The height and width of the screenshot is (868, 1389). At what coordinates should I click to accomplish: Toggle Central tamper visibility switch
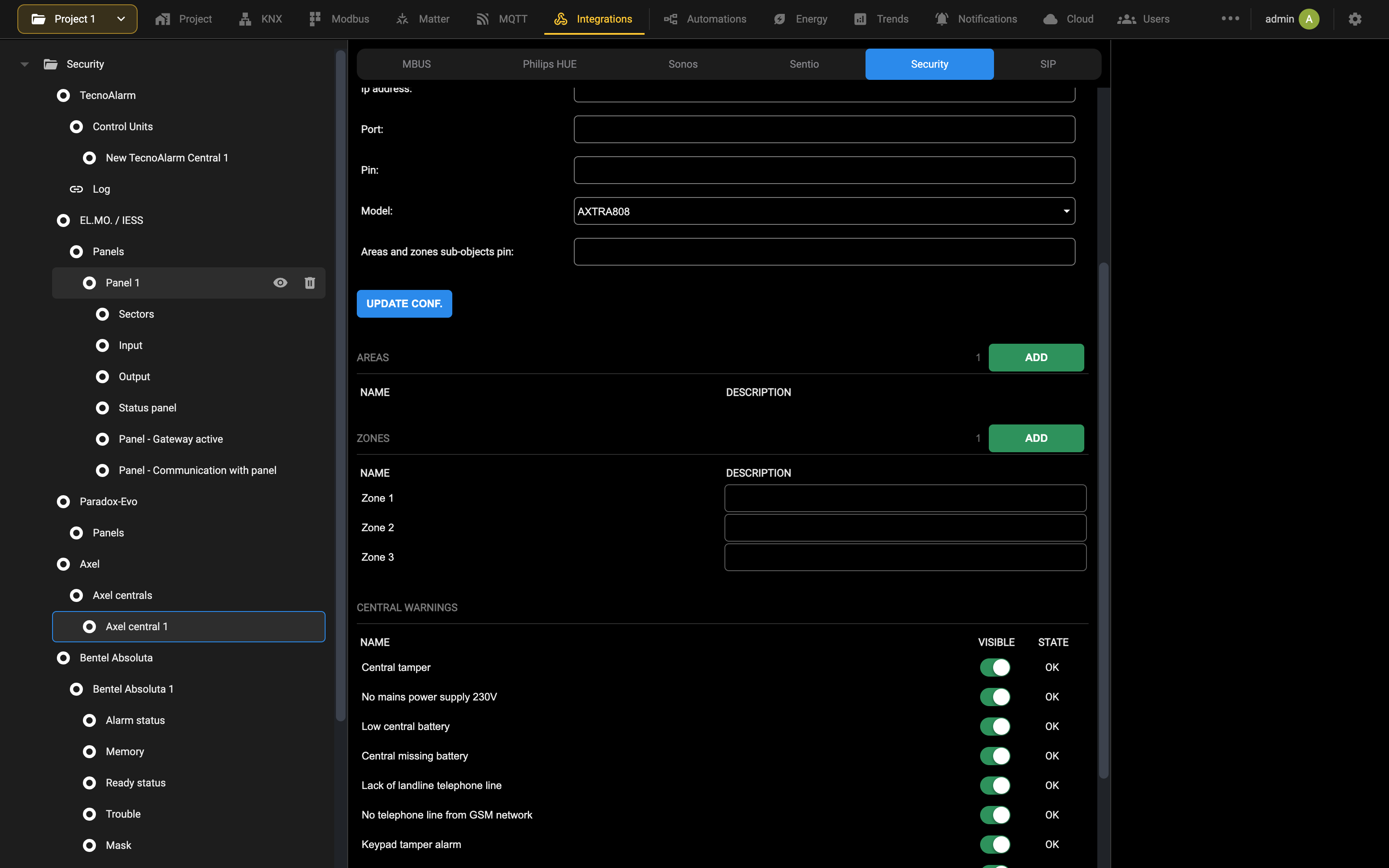[x=995, y=667]
